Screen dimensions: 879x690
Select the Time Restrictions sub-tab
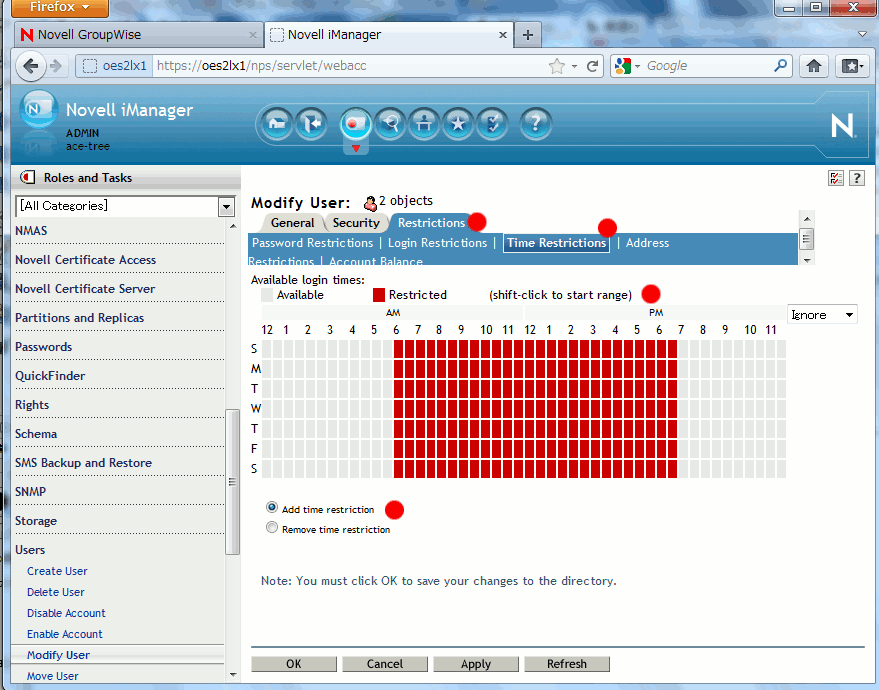pyautogui.click(x=556, y=243)
